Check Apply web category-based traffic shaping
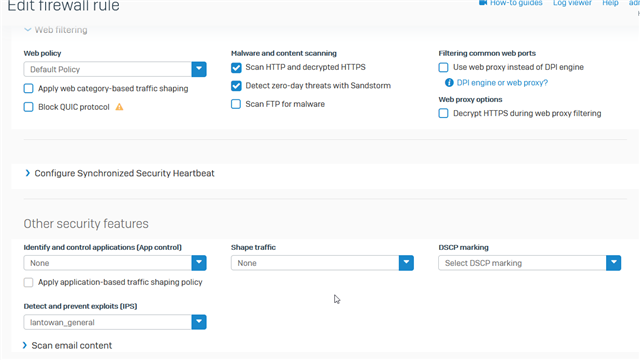This screenshot has height=360, width=640. [29, 89]
